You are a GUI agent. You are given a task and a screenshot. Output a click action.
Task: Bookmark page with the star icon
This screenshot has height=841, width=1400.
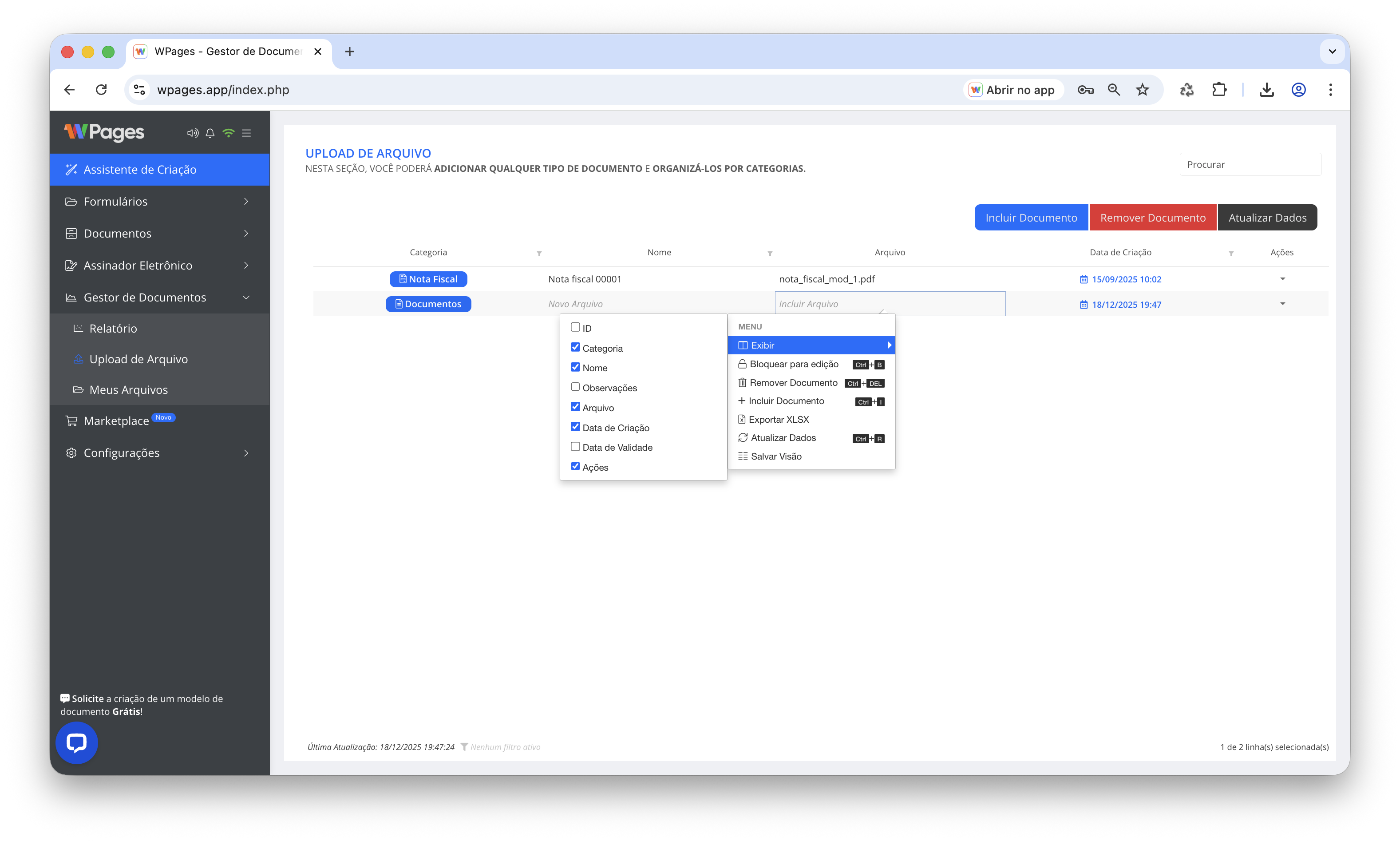pos(1142,90)
